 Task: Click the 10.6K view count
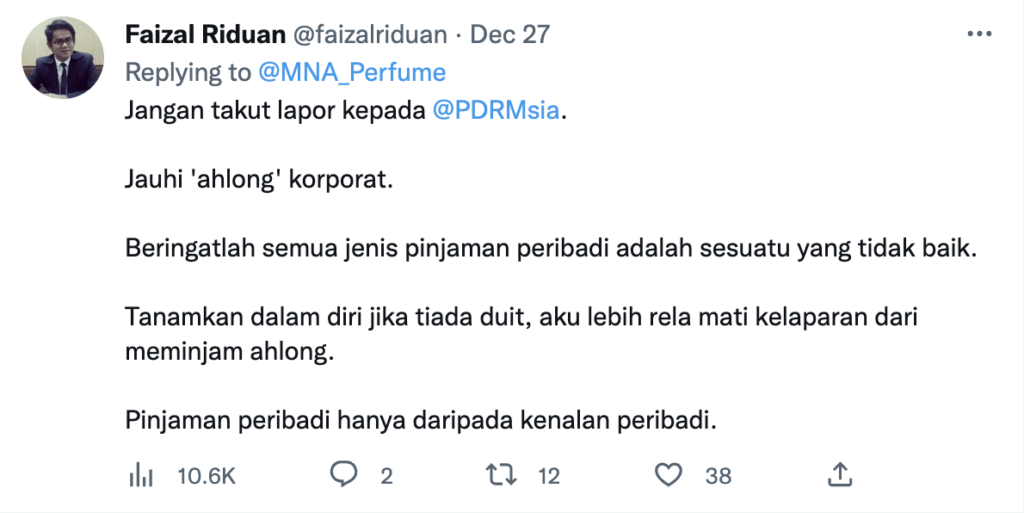click(x=206, y=476)
